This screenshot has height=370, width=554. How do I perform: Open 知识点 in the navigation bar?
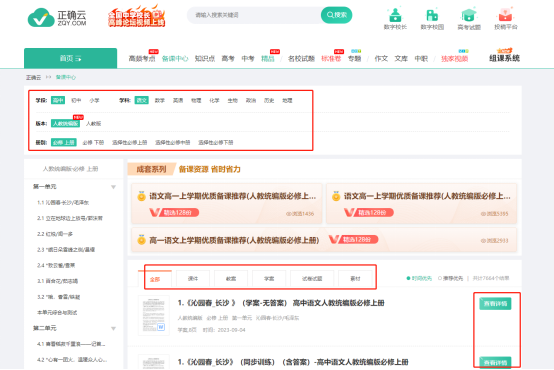(x=205, y=59)
